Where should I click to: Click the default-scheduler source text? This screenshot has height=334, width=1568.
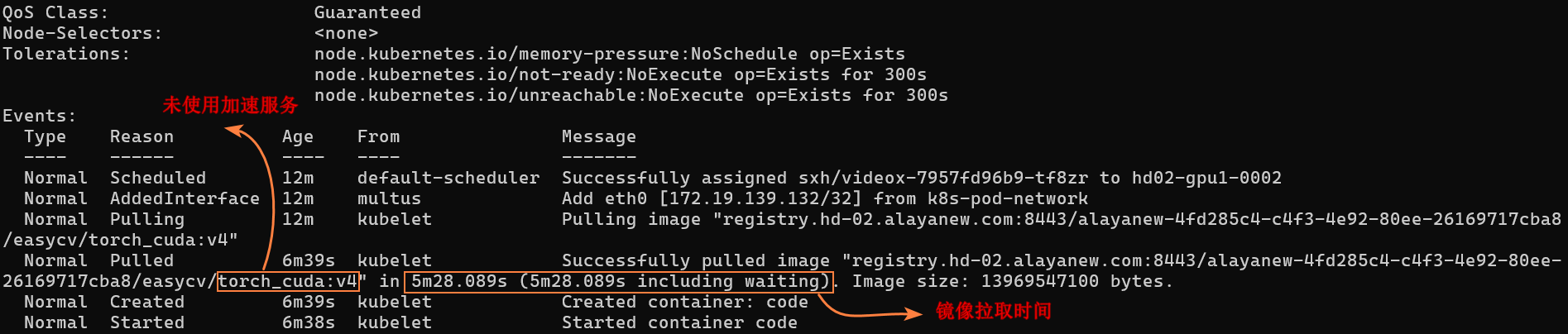point(448,178)
